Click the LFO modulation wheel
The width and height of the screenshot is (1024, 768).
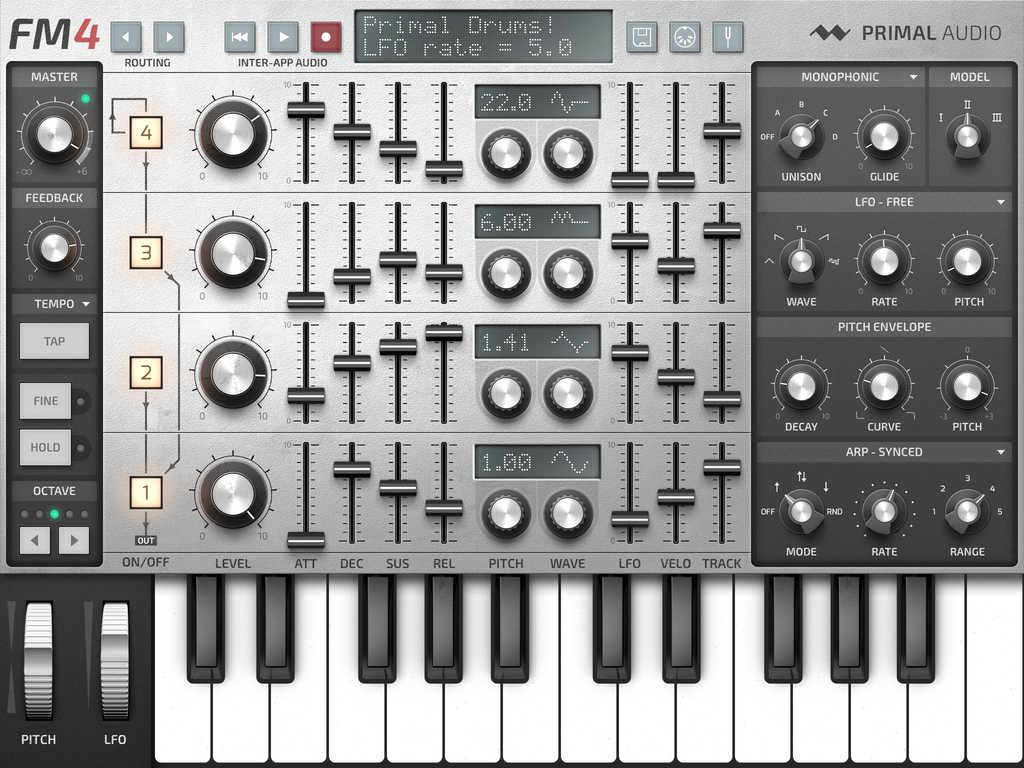coord(115,660)
